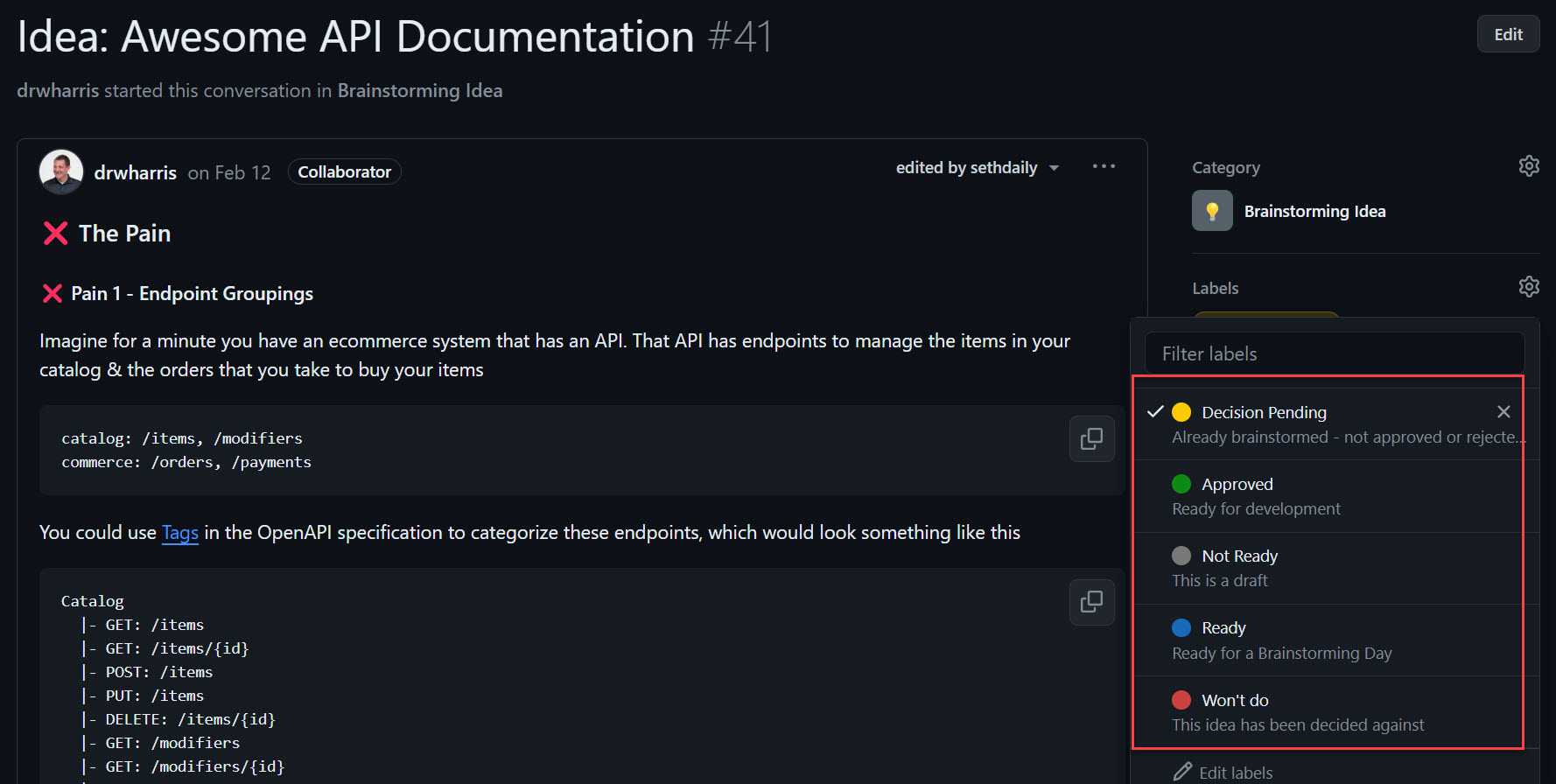Copy the Catalog endpoint tree code block

[x=1091, y=602]
